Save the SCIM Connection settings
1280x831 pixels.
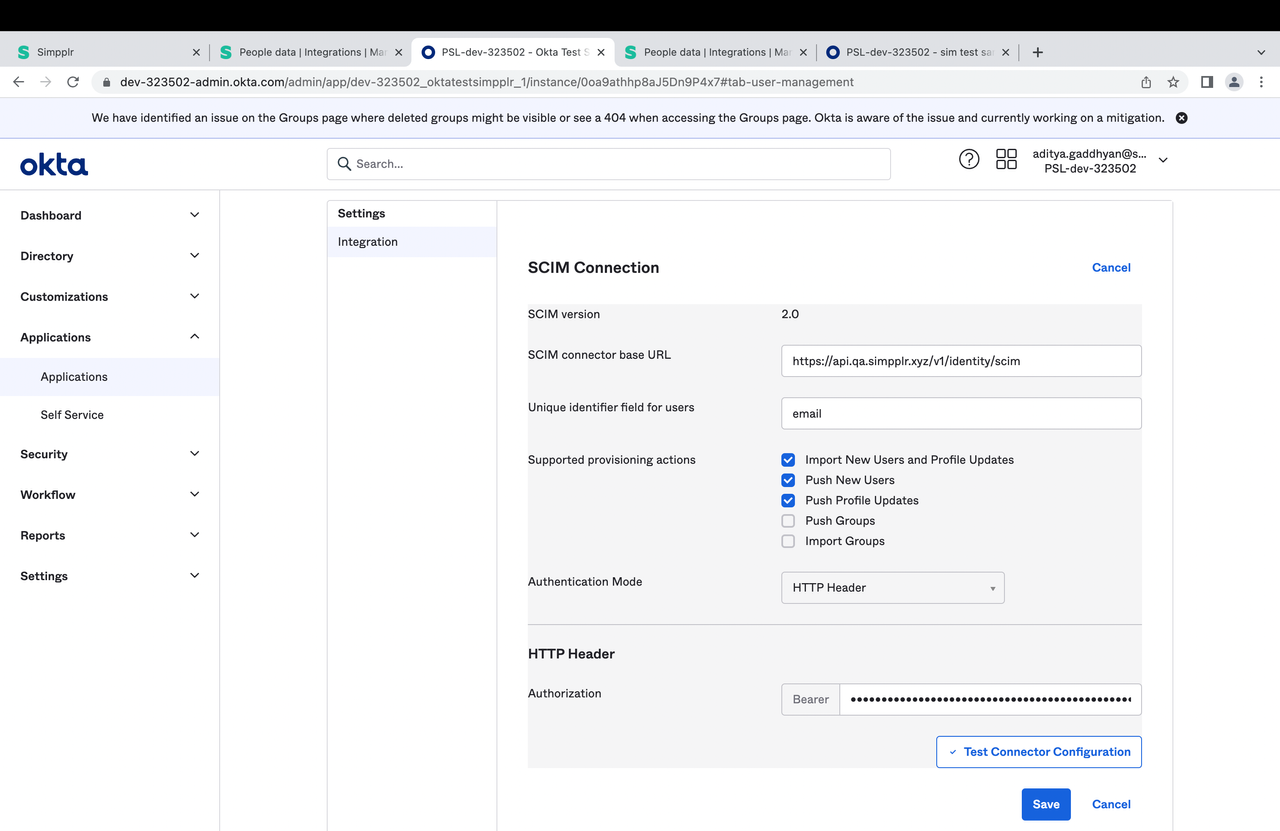click(x=1046, y=803)
